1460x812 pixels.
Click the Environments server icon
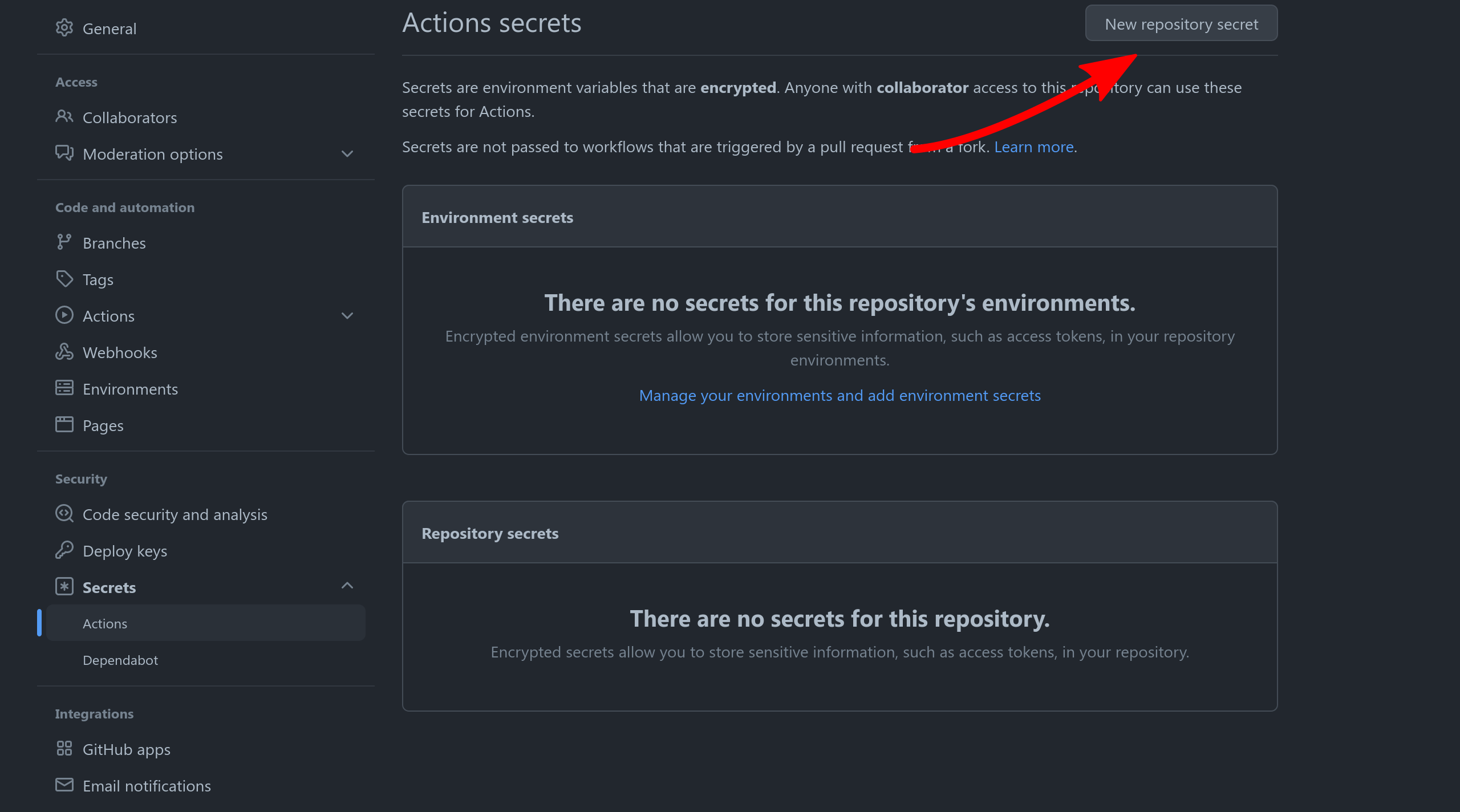(64, 388)
